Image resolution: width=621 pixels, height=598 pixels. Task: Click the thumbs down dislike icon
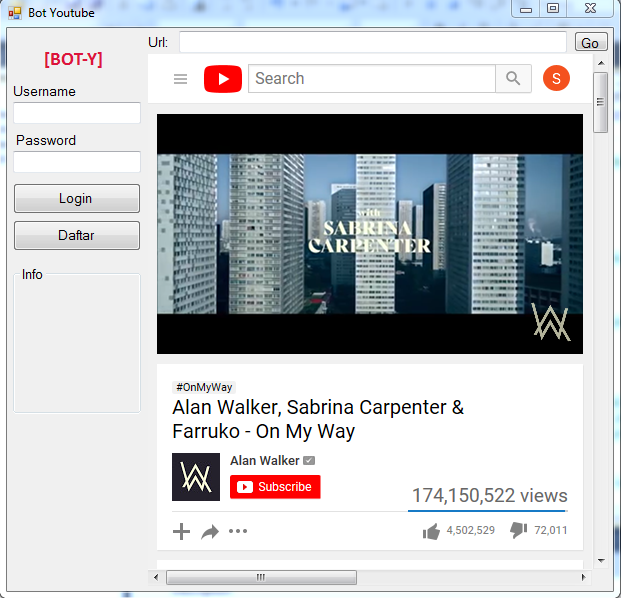[x=518, y=530]
